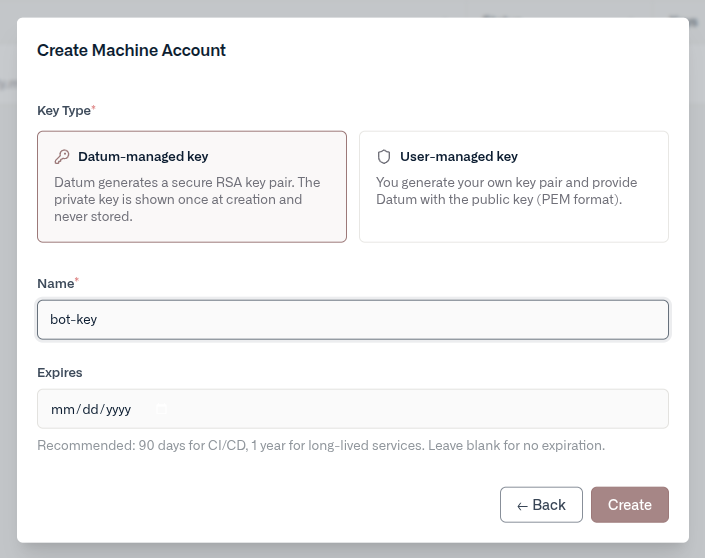Image resolution: width=705 pixels, height=558 pixels.
Task: Open the calendar picker icon in Expires field
Action: coord(161,409)
